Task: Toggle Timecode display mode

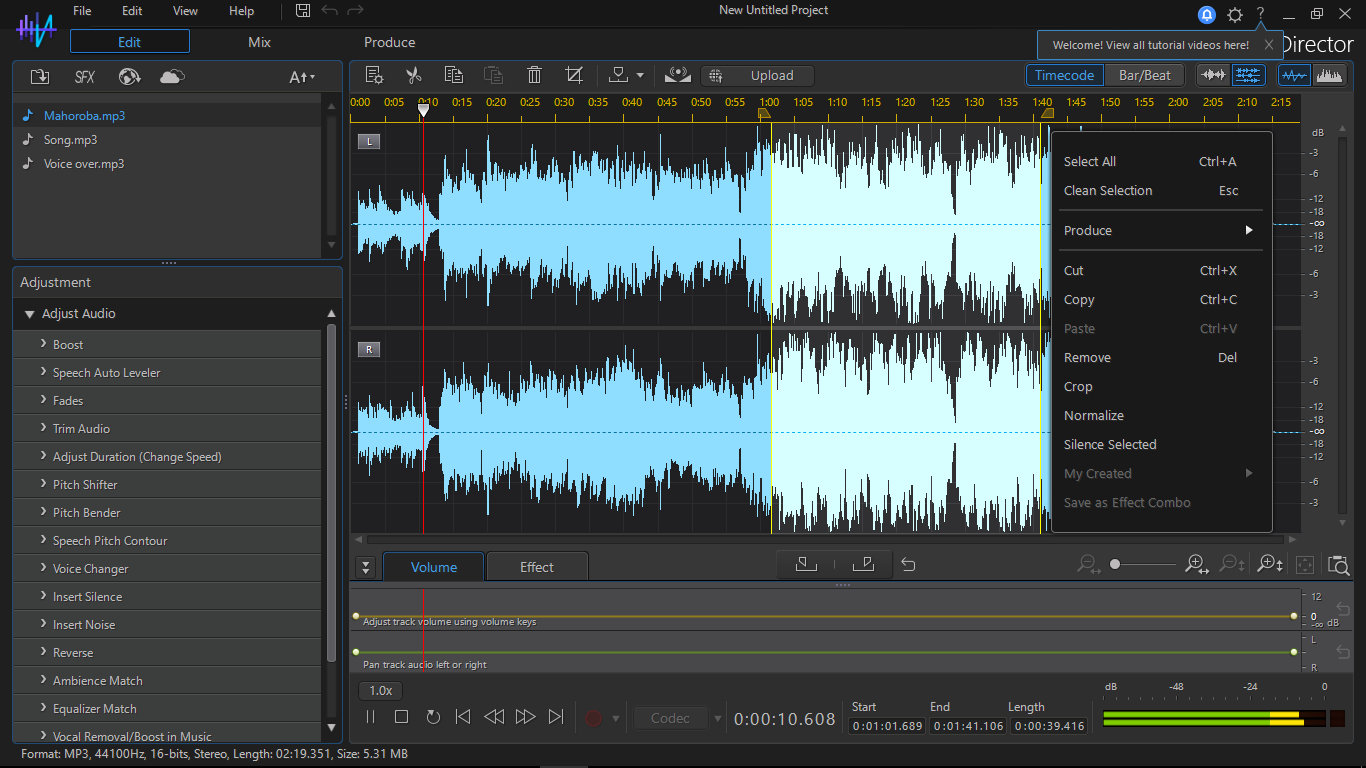Action: point(1064,76)
